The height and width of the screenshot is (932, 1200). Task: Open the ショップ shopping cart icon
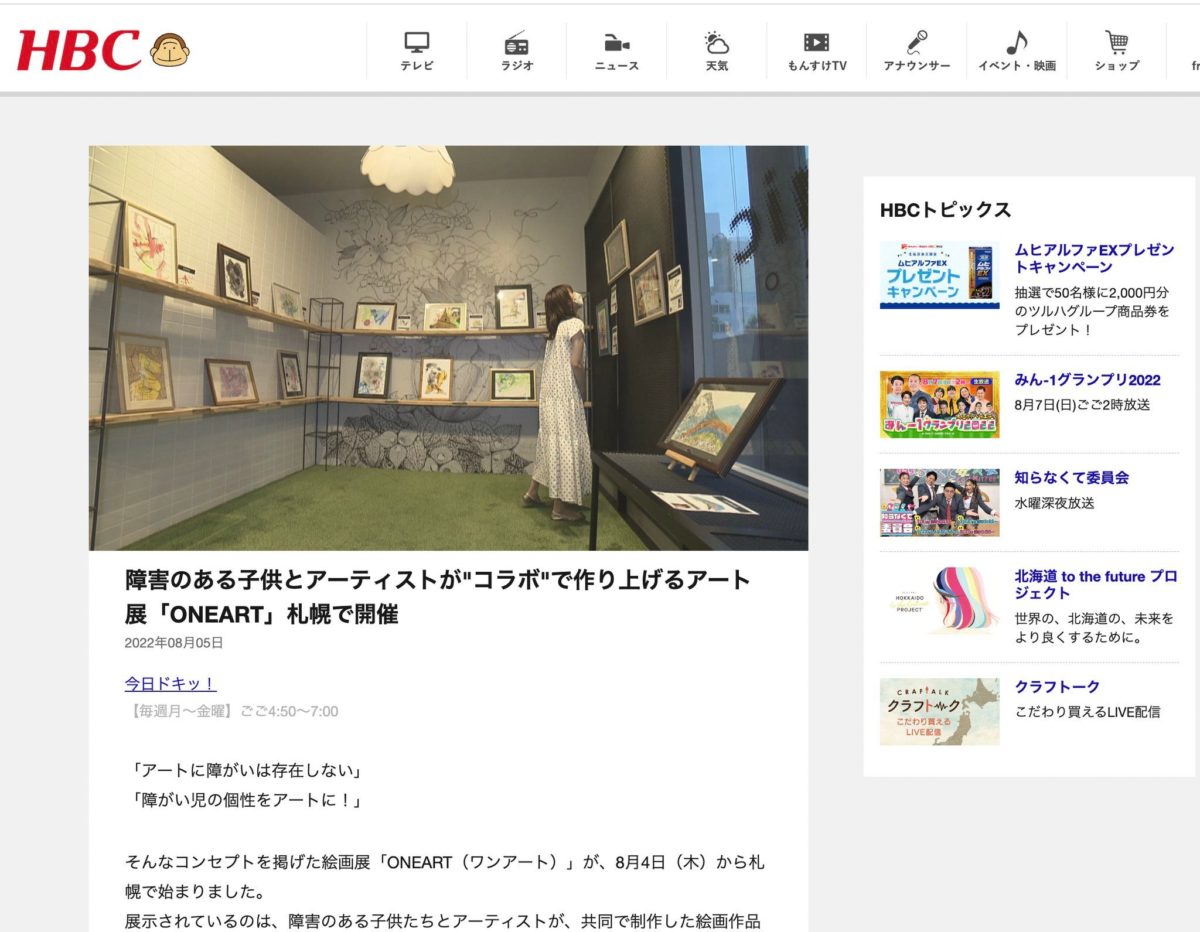(x=1117, y=42)
